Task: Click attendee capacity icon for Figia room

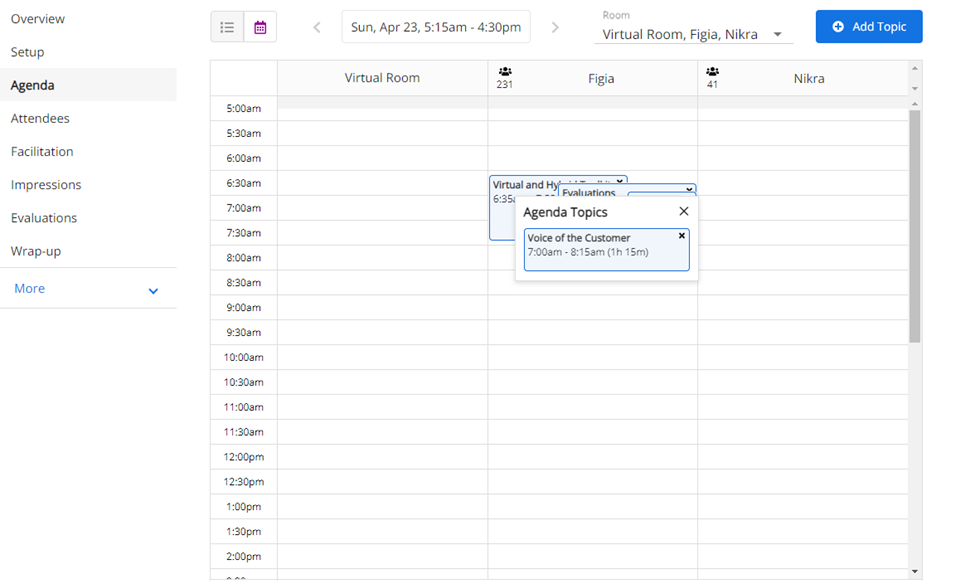Action: coord(504,72)
